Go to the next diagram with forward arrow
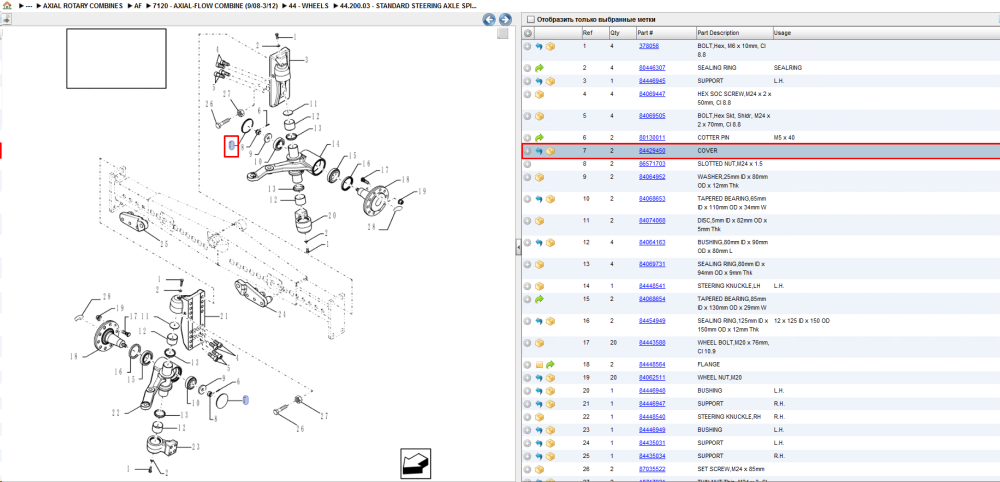The width and height of the screenshot is (1000, 482). pos(504,20)
